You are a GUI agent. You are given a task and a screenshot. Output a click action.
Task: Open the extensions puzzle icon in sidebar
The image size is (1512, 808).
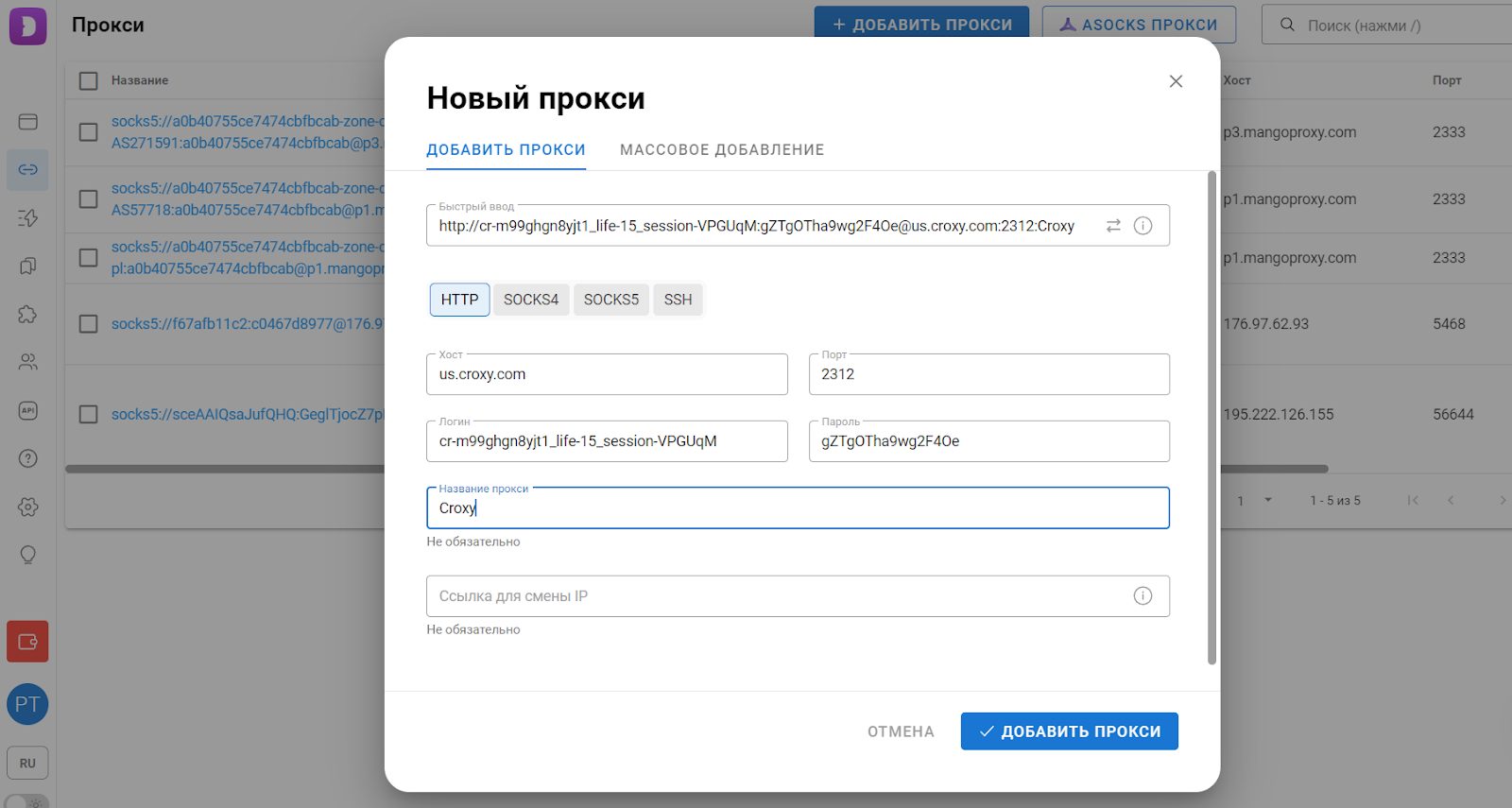coord(28,314)
